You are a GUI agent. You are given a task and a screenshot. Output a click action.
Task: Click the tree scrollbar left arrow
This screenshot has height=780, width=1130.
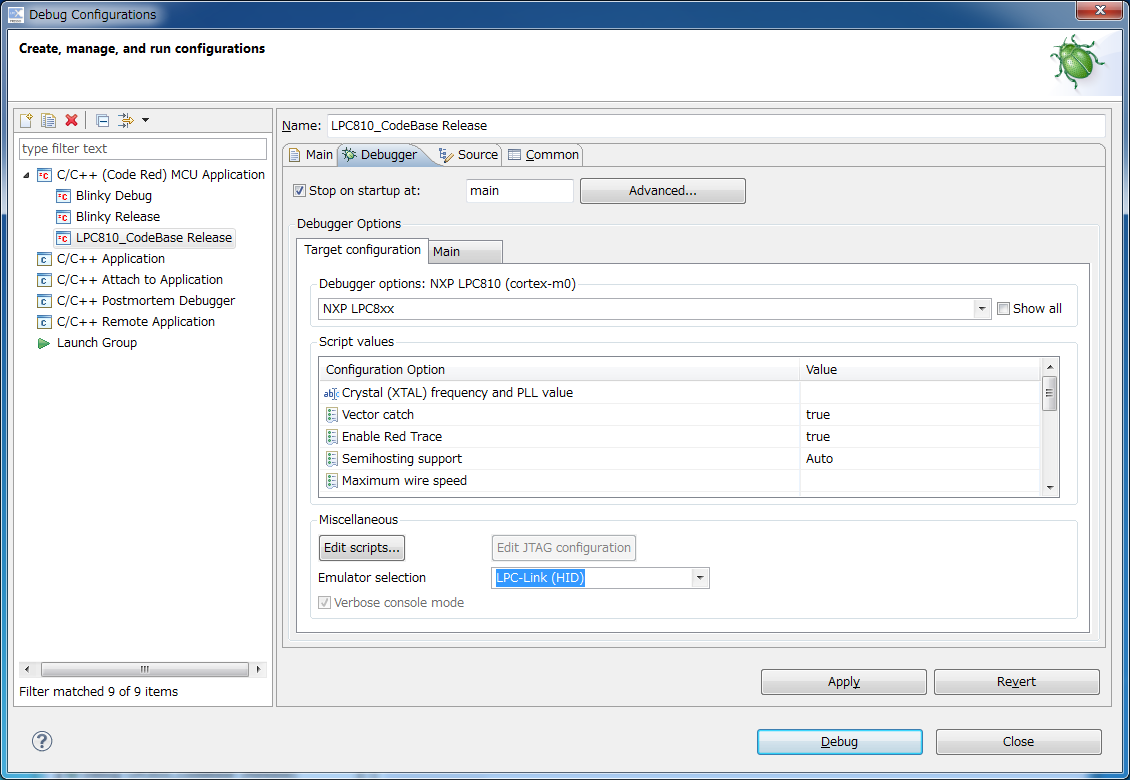click(x=27, y=669)
